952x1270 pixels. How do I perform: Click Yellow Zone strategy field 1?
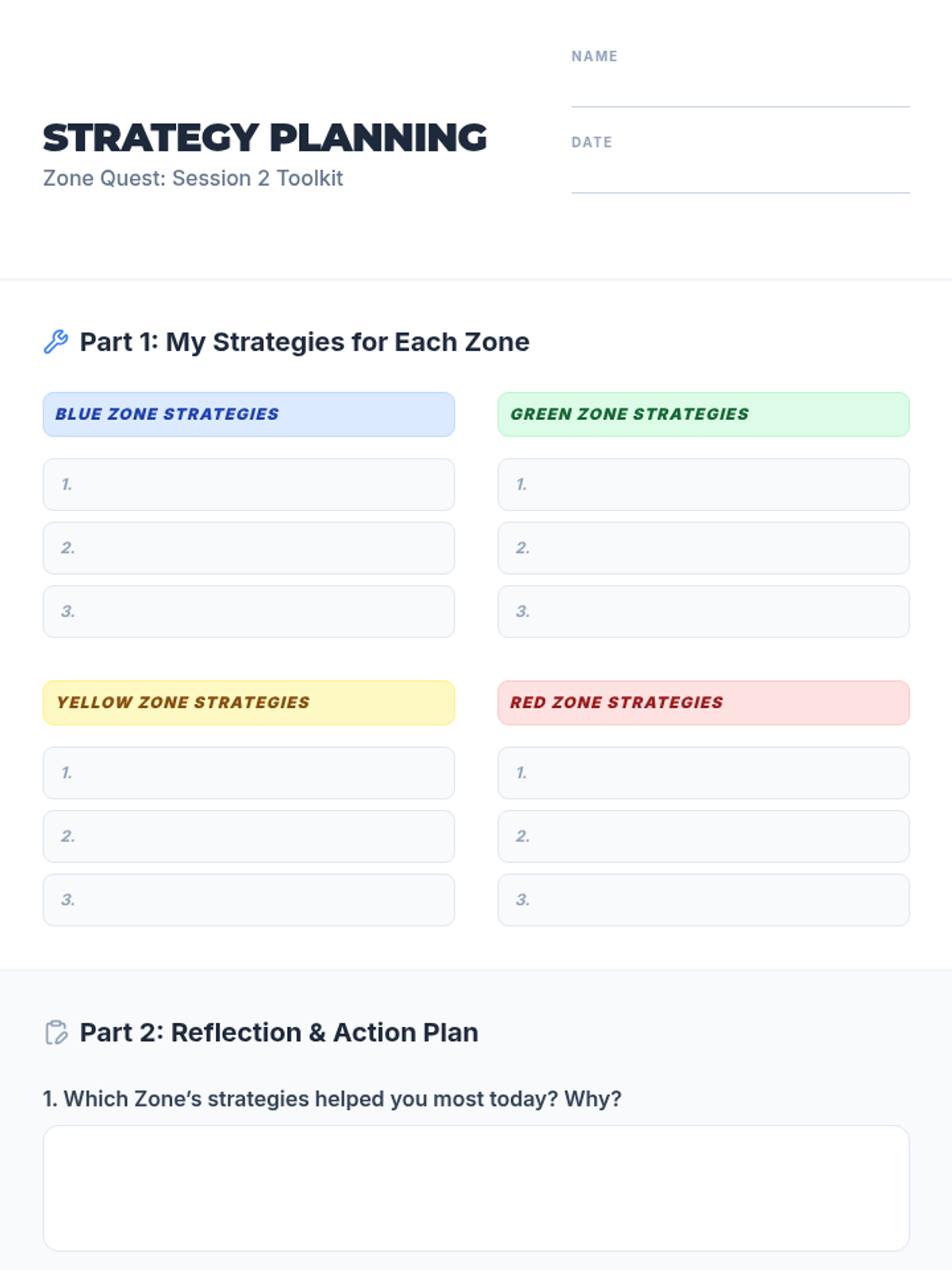[x=248, y=772]
